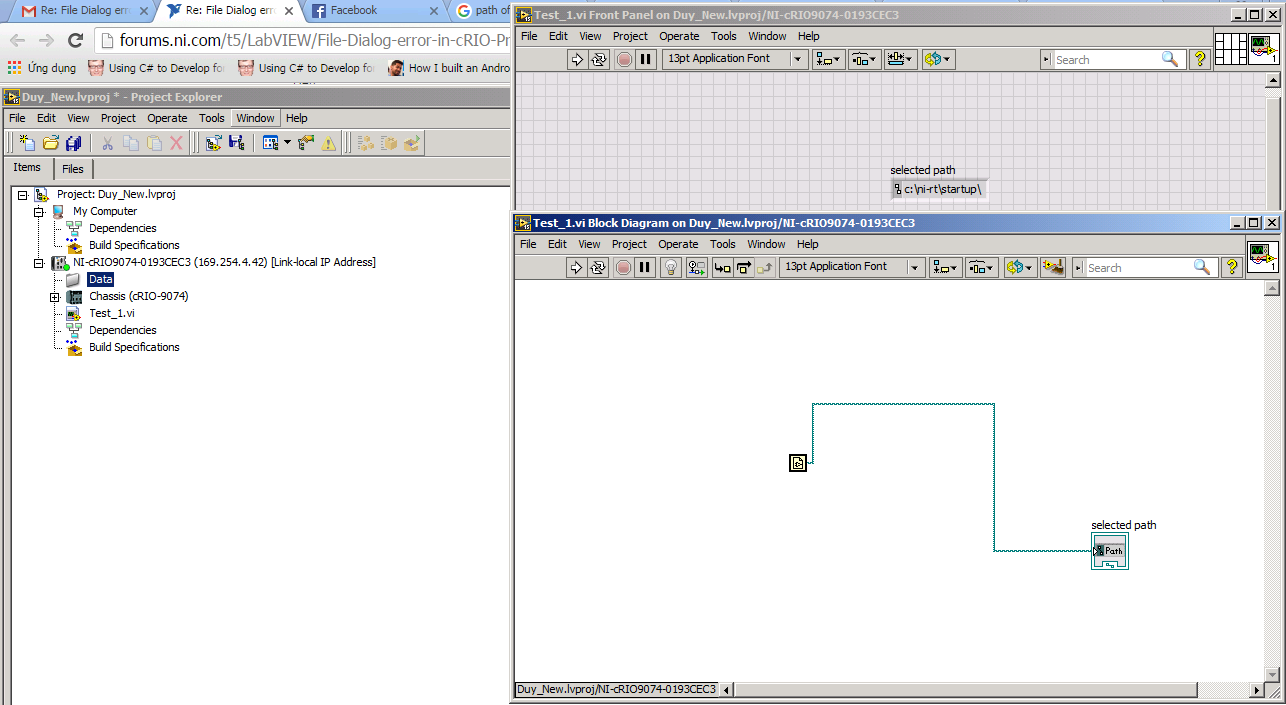Toggle Retain Wire Values button
Screen dimensions: 1286x705
697,267
